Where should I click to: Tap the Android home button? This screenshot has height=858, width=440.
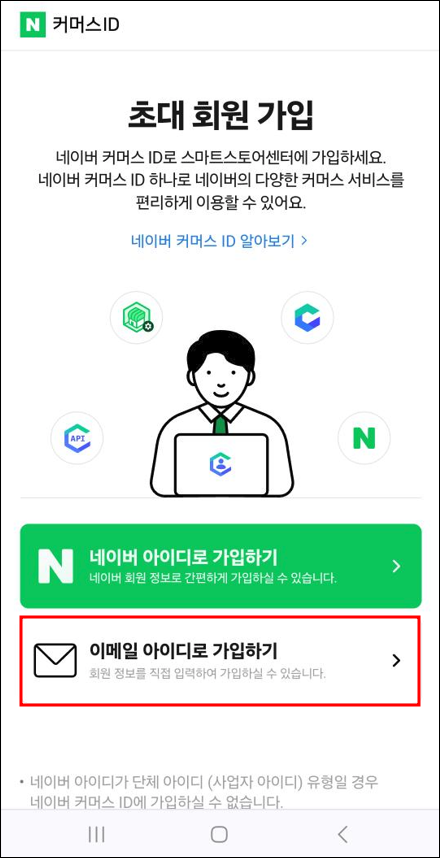(219, 834)
